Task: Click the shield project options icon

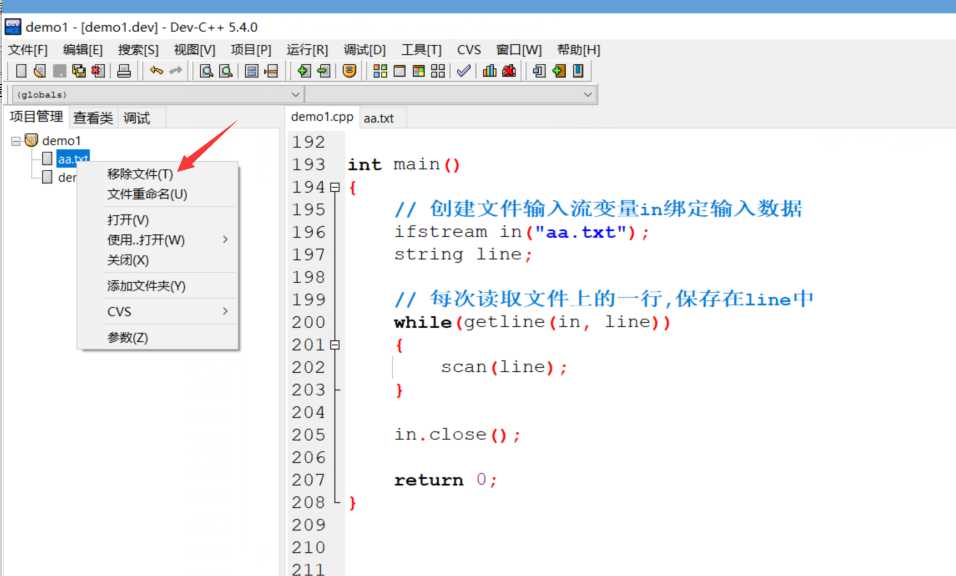Action: 349,71
